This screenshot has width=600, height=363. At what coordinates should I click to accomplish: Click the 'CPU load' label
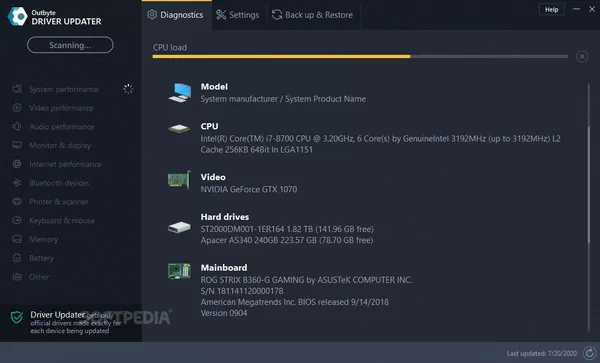click(170, 47)
